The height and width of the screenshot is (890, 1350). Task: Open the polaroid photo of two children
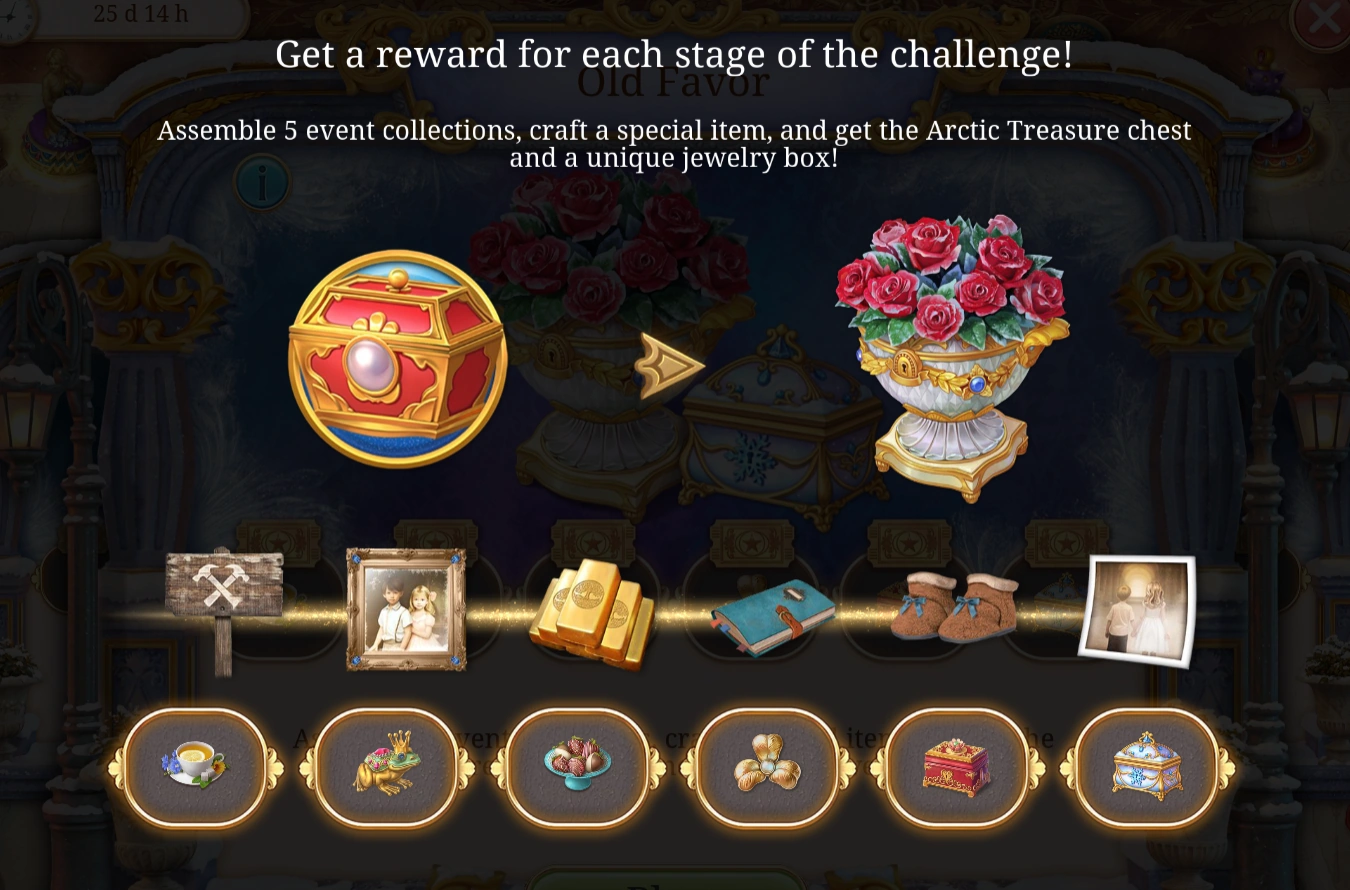tap(1138, 610)
